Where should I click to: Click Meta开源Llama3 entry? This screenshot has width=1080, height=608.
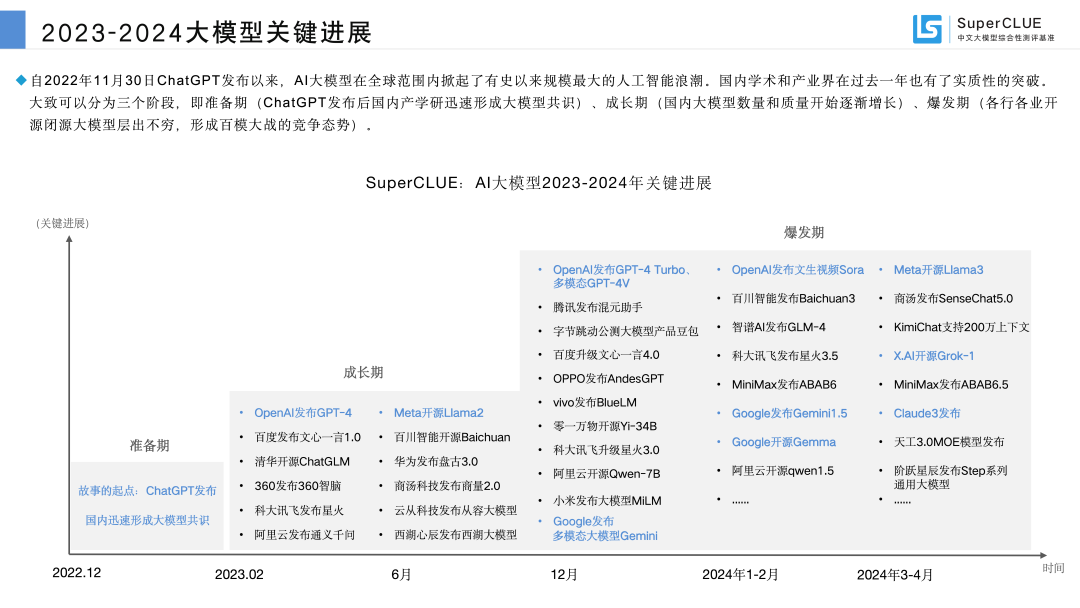(x=939, y=270)
